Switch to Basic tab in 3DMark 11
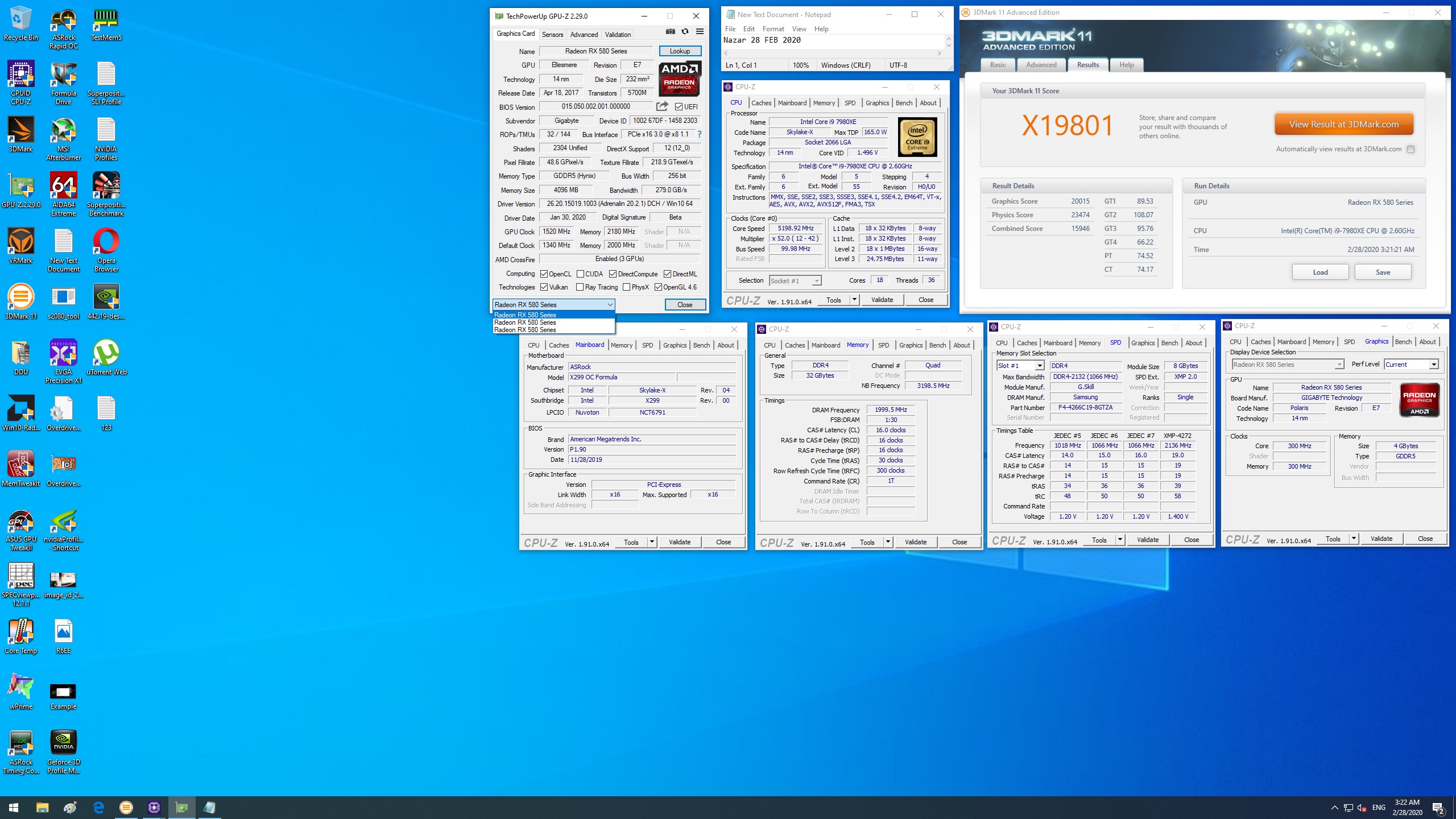The width and height of the screenshot is (1456, 819). (998, 65)
